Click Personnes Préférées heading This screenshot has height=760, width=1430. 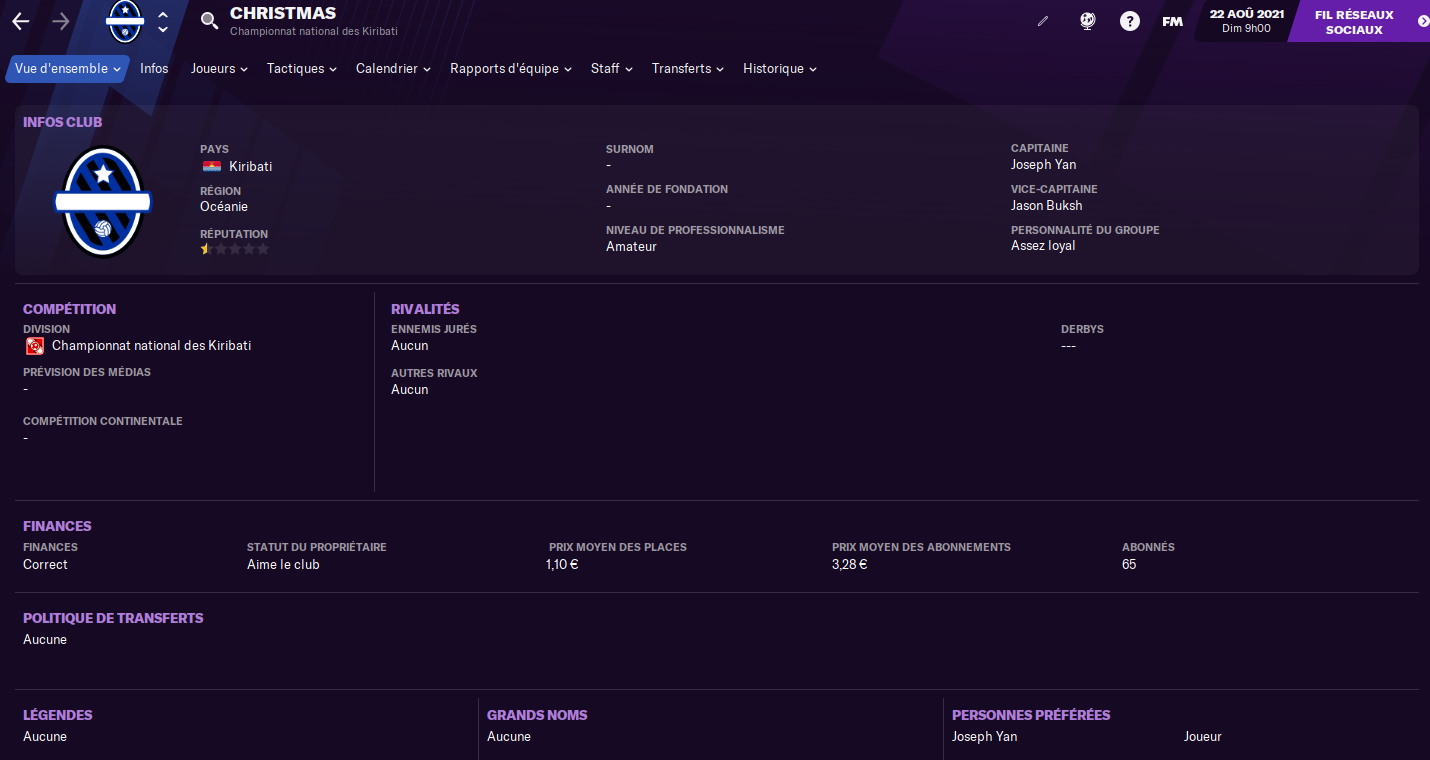coord(1031,716)
